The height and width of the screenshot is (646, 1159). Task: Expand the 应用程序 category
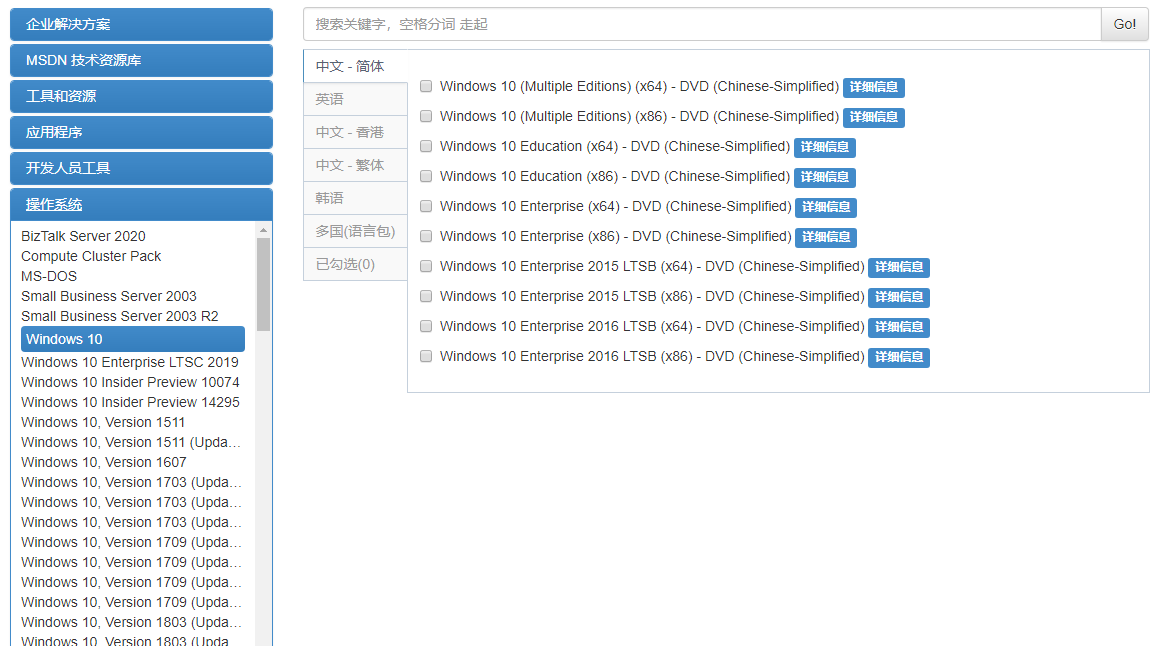point(141,132)
